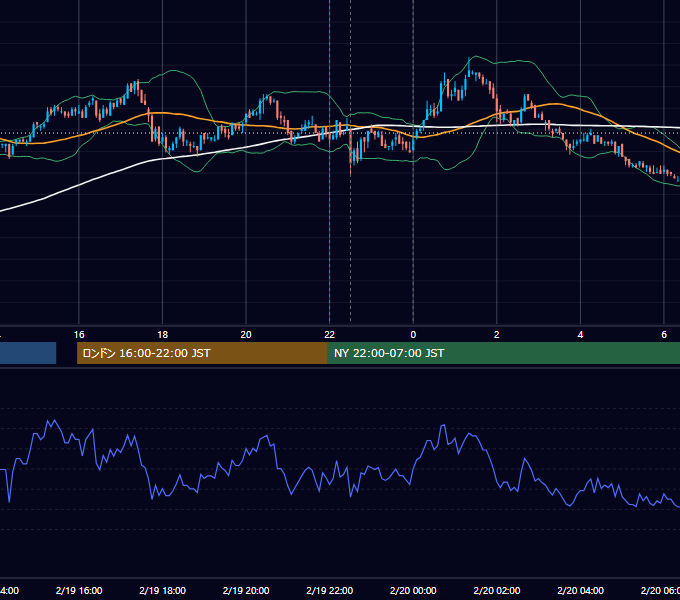This screenshot has width=680, height=600.
Task: Click the '2/19 22:00' date label
Action: (x=330, y=590)
